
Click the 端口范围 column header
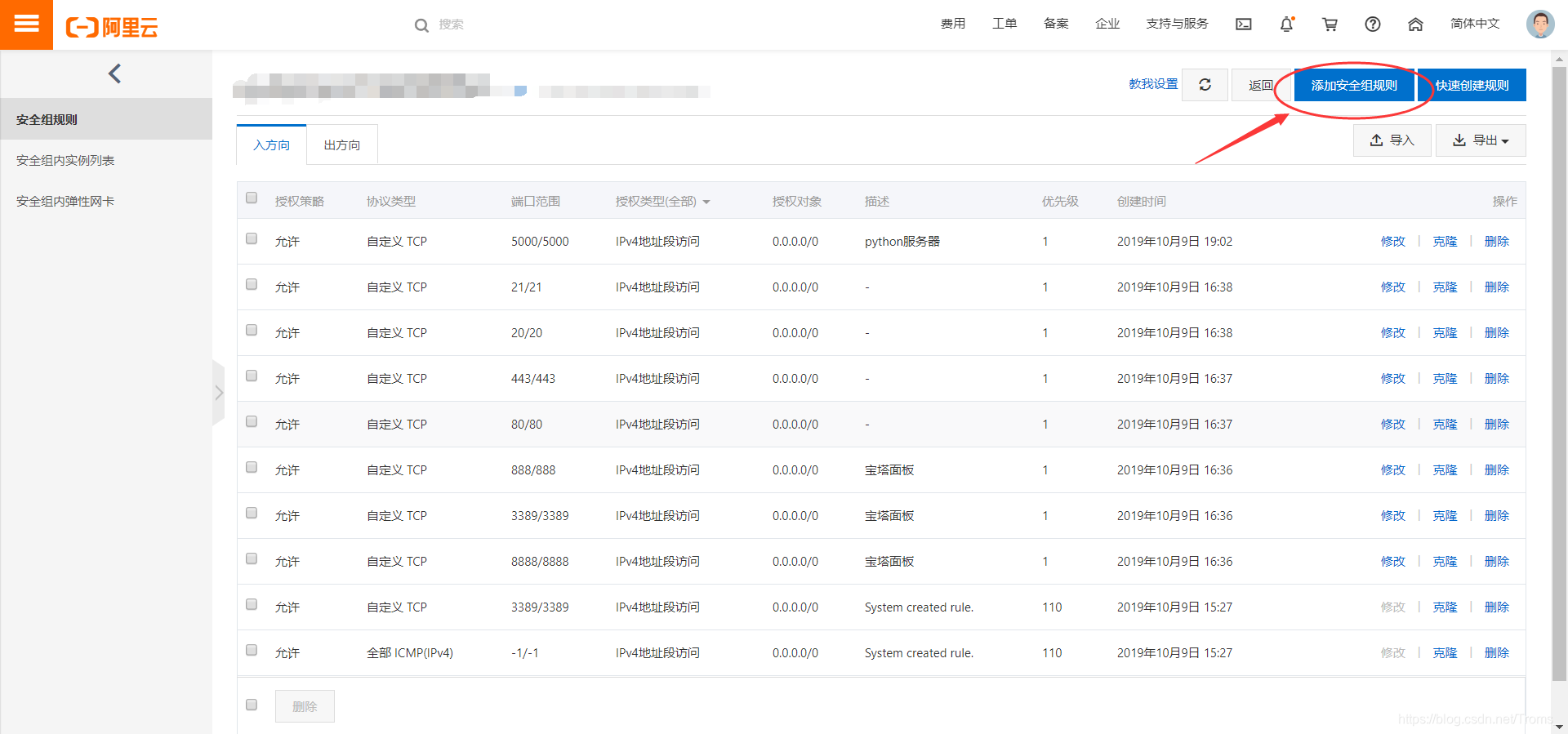pos(536,202)
